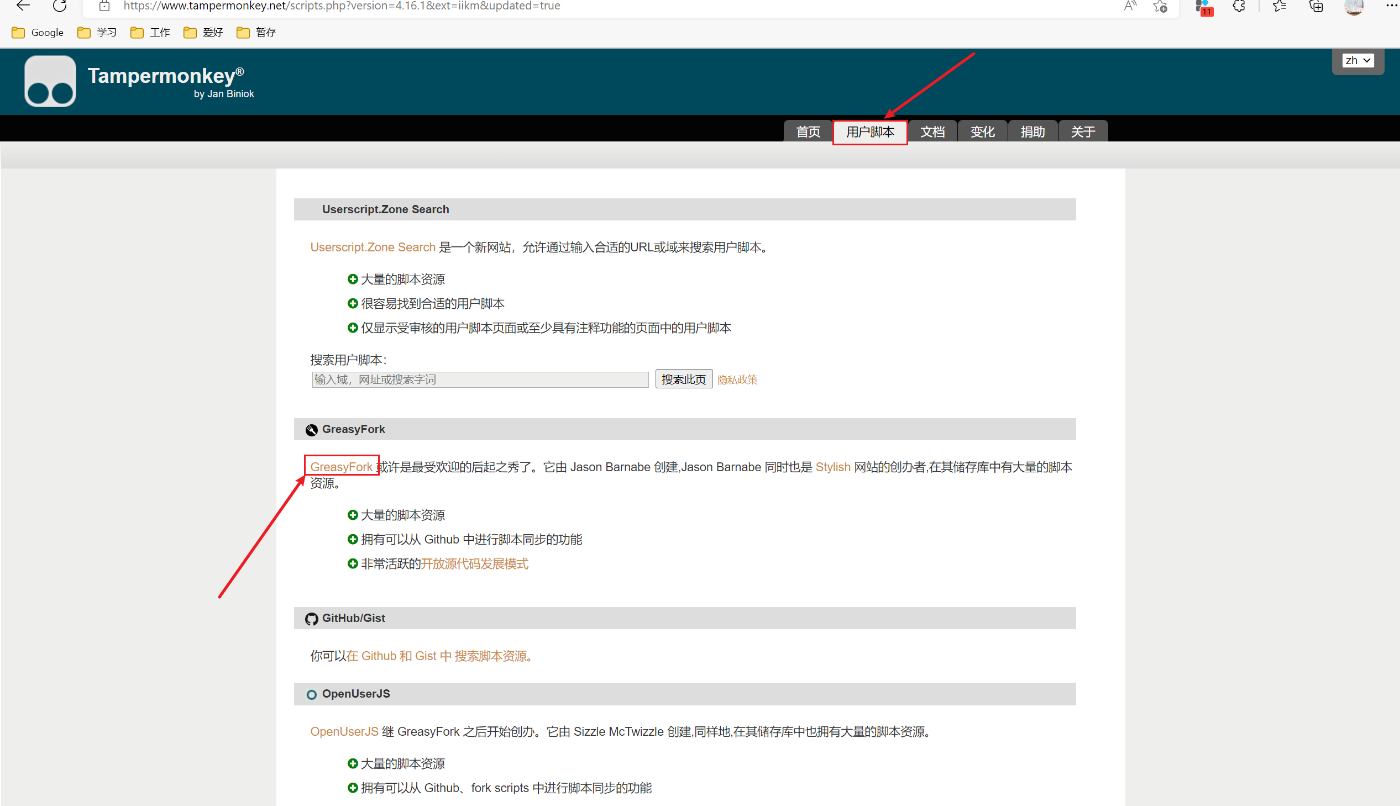Screen dimensions: 1400x806
Task: Click the 搜索此页 button
Action: tap(684, 379)
